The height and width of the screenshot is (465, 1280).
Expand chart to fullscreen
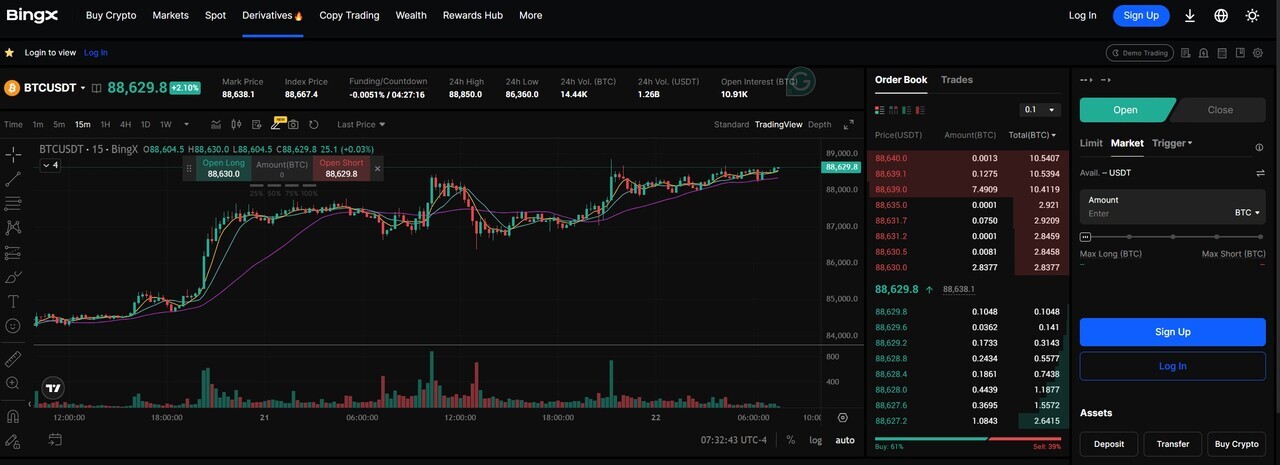(848, 125)
